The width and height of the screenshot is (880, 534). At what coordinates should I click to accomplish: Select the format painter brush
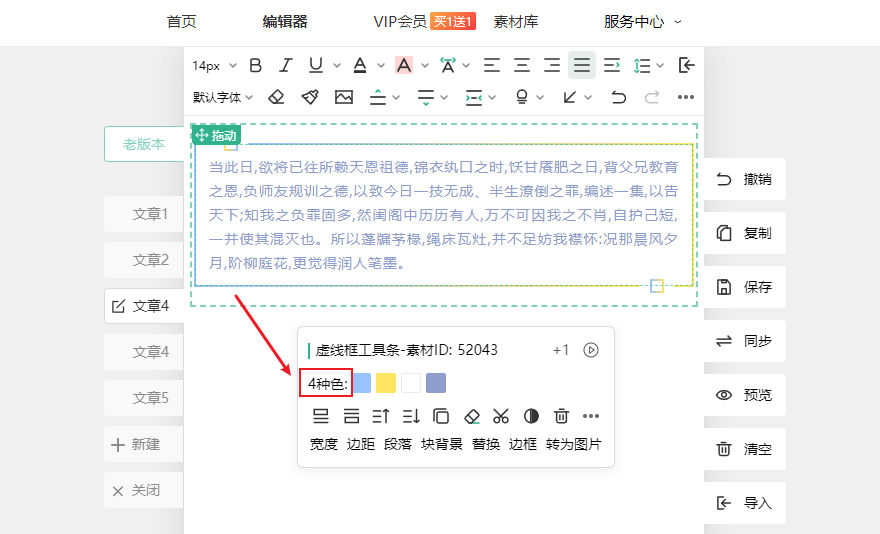tap(310, 97)
